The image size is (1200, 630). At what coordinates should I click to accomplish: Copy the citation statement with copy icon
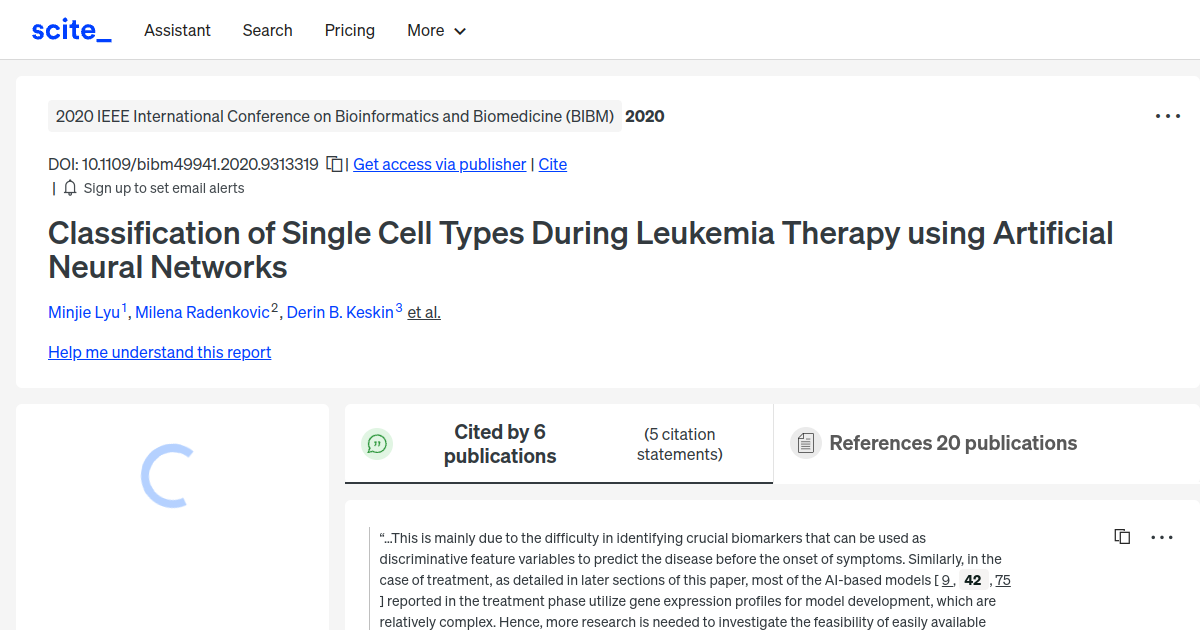[x=1121, y=536]
